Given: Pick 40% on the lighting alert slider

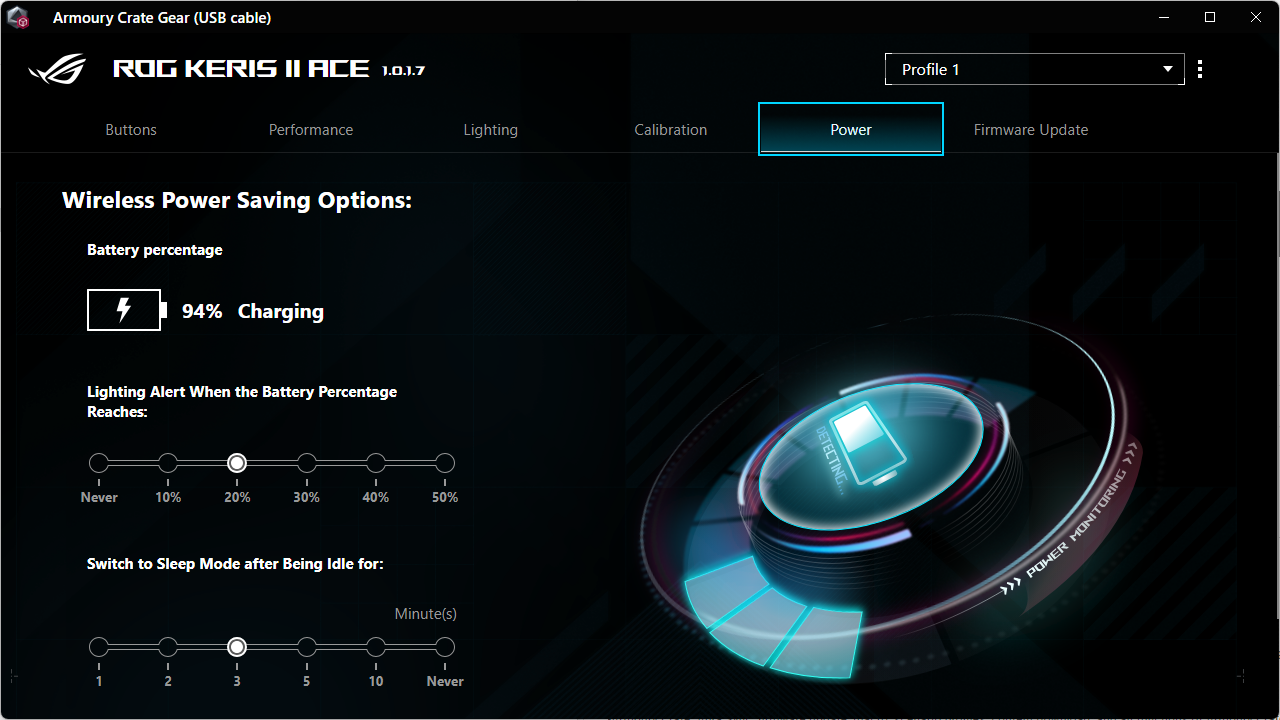Looking at the screenshot, I should (376, 463).
